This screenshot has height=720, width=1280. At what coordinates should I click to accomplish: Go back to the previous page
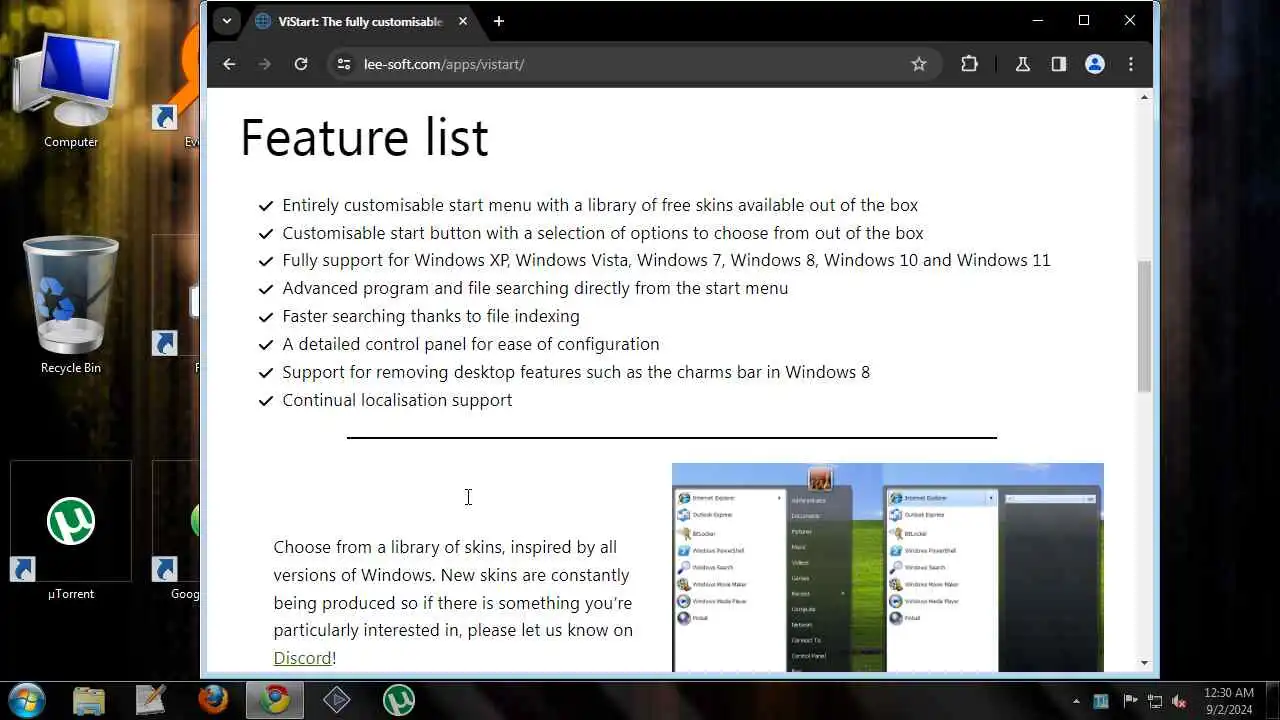coord(229,64)
